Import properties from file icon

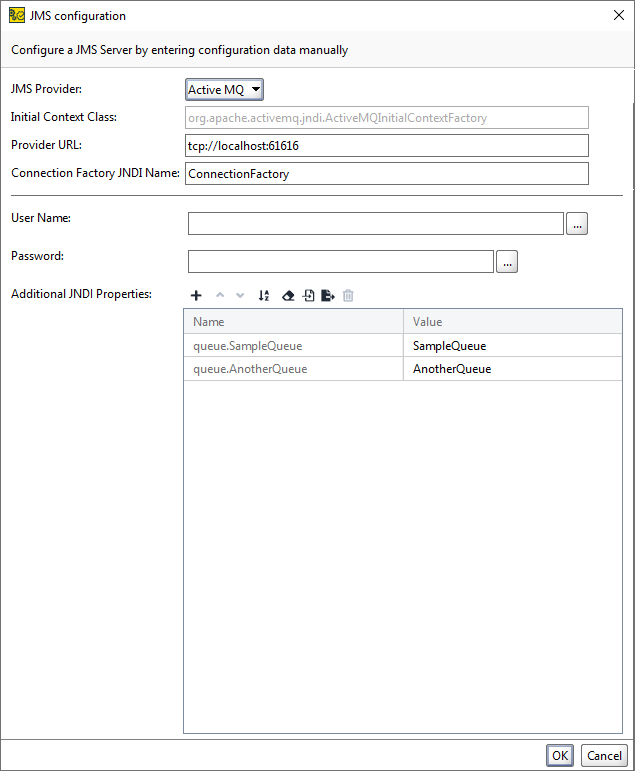pyautogui.click(x=308, y=296)
